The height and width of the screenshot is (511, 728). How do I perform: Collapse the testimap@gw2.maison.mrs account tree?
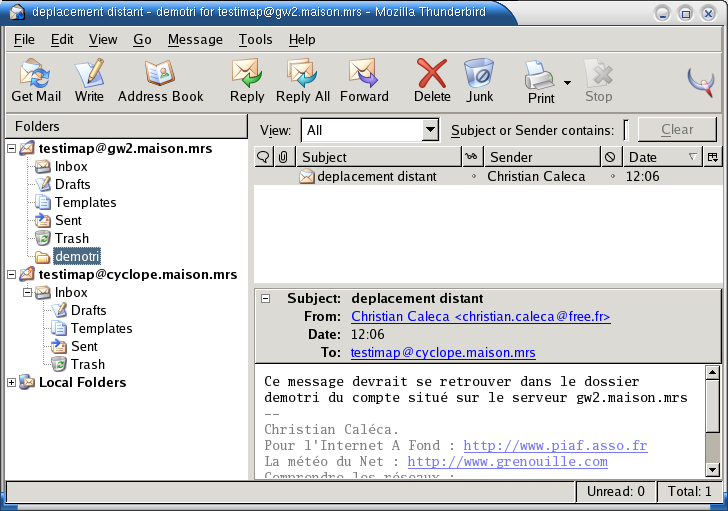tap(12, 149)
